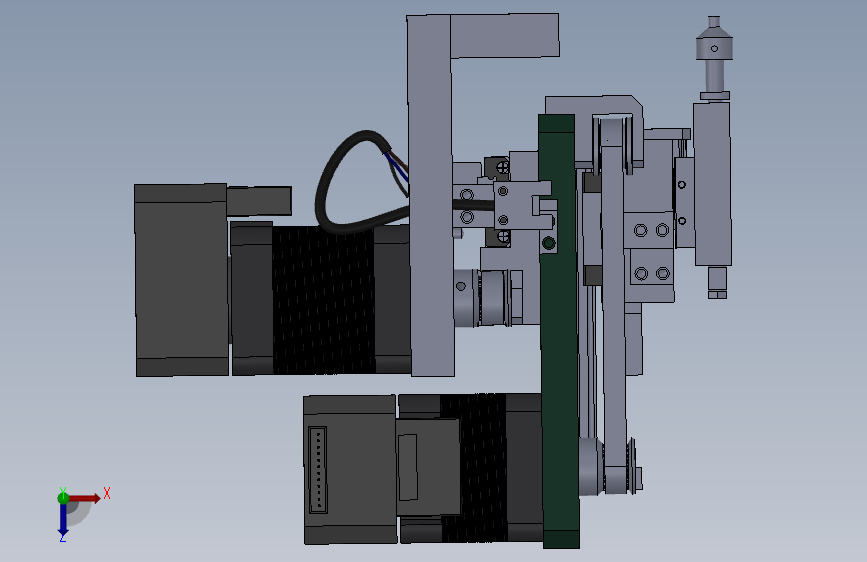This screenshot has width=867, height=562.
Task: Select the pin-row connector on the lower motor
Action: click(x=317, y=470)
